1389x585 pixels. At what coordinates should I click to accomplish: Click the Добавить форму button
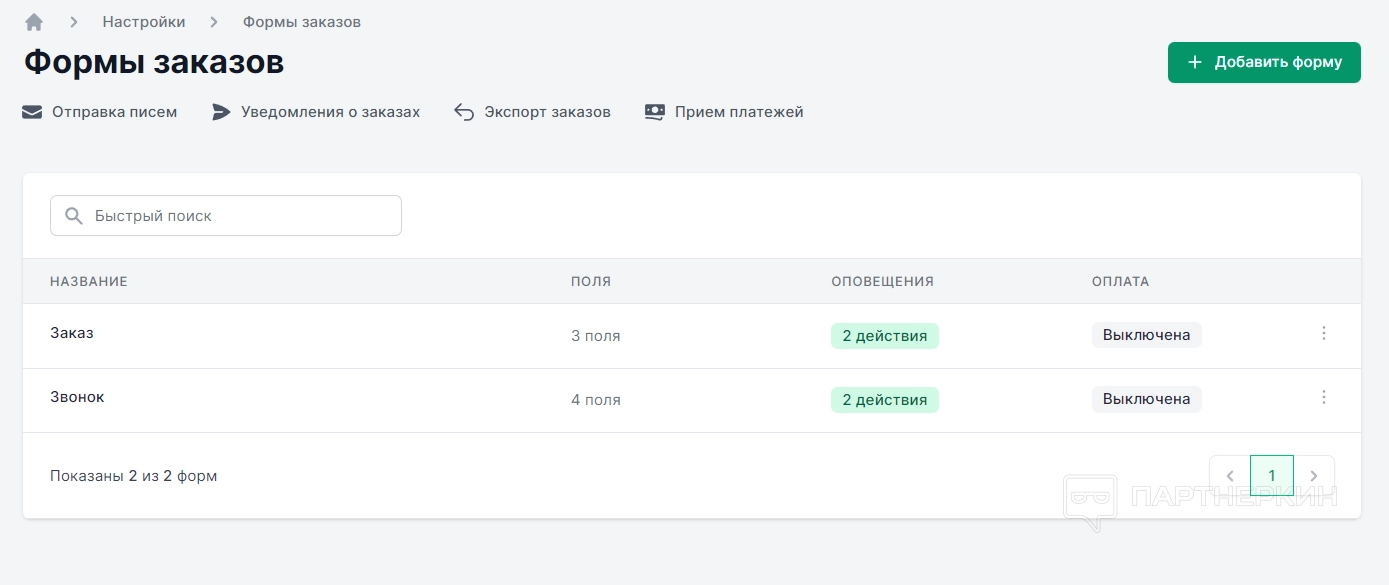coord(1264,62)
